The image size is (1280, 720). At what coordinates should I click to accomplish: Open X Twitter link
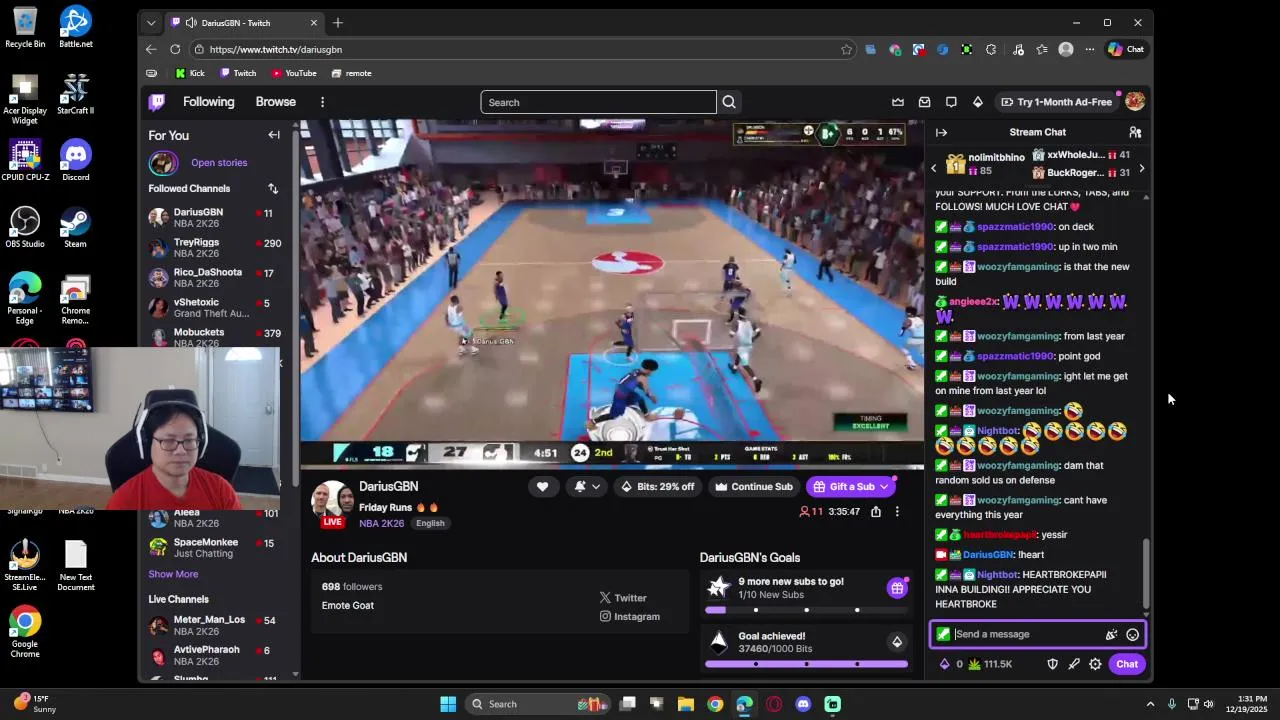pyautogui.click(x=623, y=598)
